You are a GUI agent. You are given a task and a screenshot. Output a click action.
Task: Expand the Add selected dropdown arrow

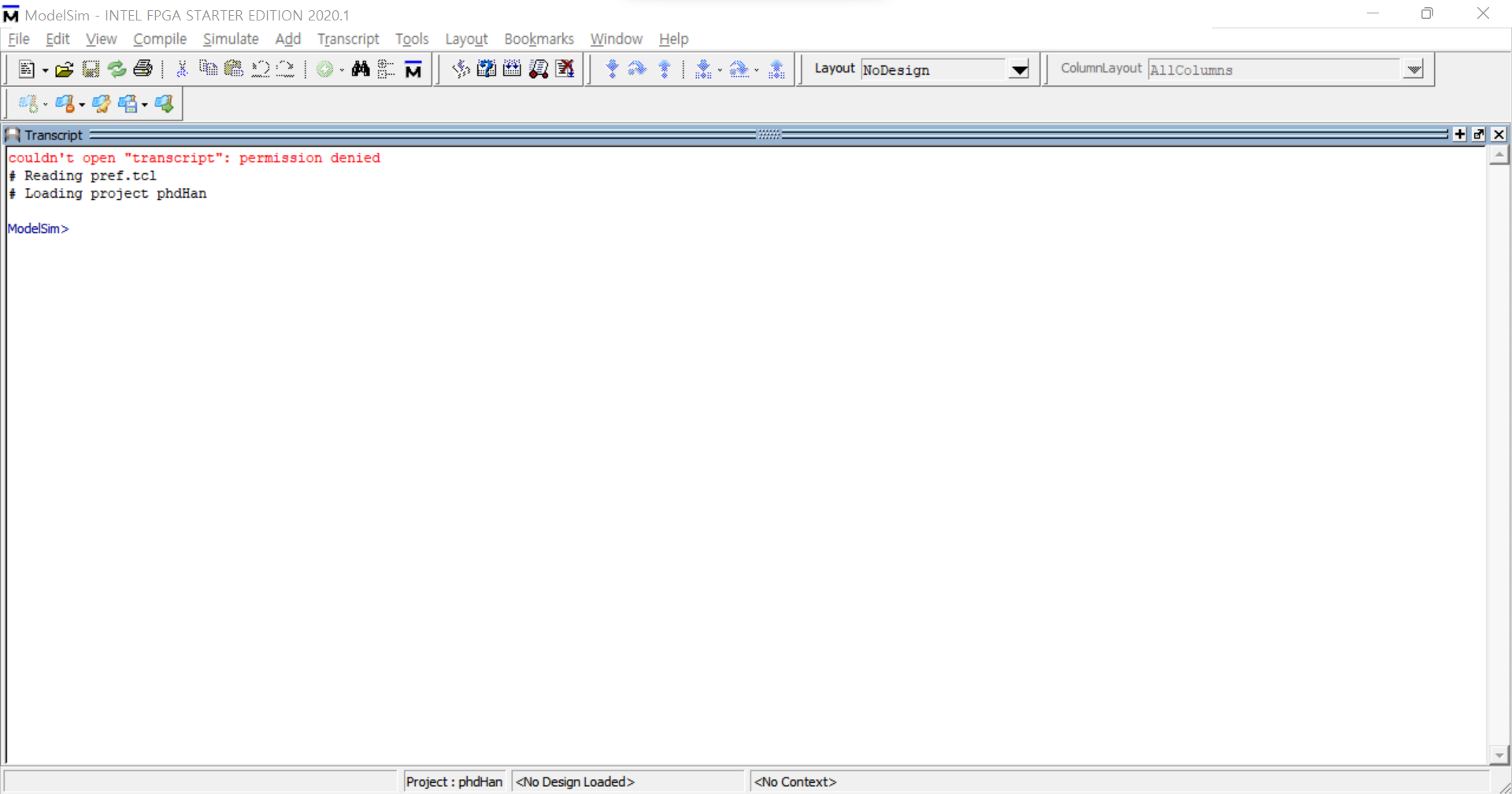(x=342, y=70)
